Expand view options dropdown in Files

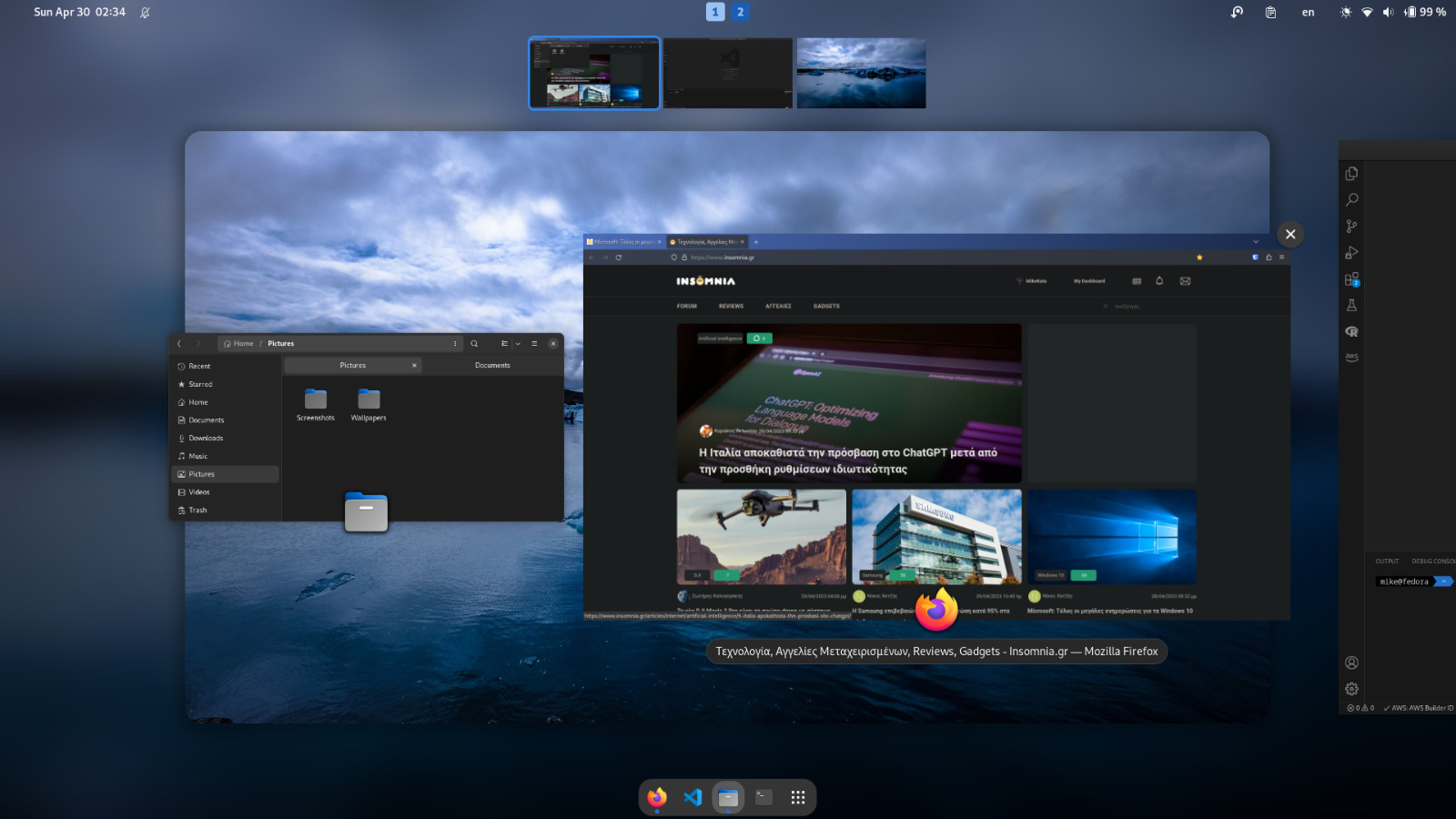pos(518,343)
